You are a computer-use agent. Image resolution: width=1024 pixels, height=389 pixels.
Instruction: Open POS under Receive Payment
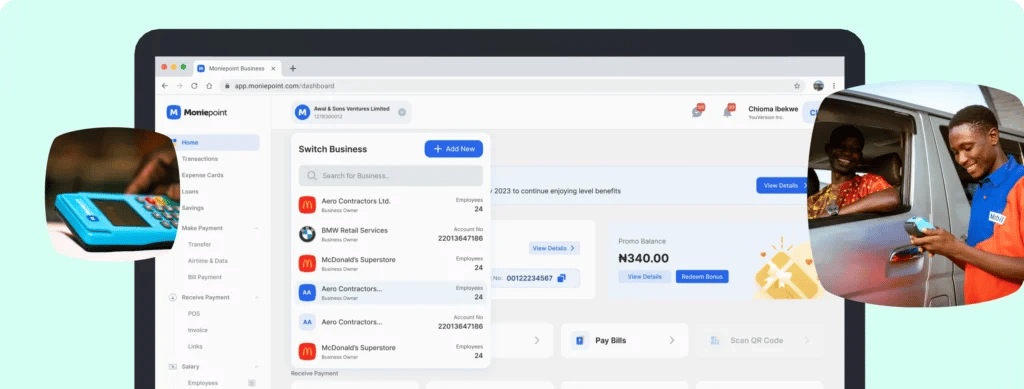pyautogui.click(x=194, y=313)
